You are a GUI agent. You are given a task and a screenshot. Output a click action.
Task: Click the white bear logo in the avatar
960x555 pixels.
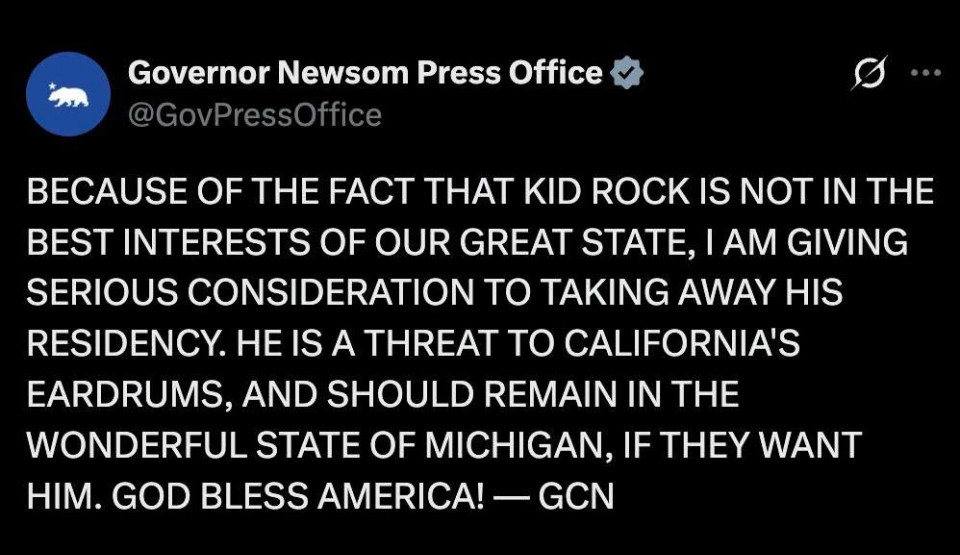(x=70, y=97)
